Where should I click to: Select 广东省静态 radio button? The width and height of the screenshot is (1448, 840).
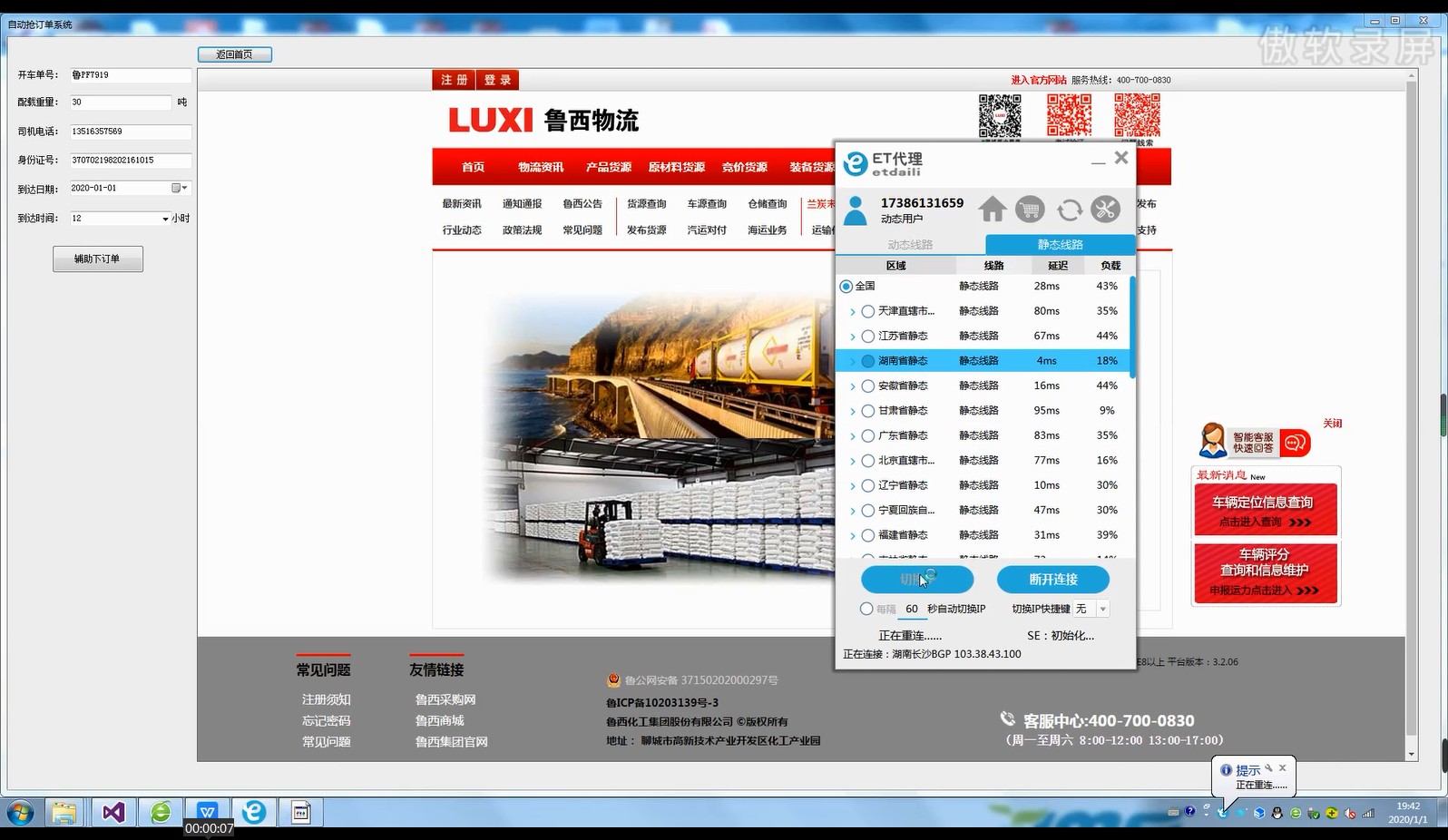(x=868, y=435)
